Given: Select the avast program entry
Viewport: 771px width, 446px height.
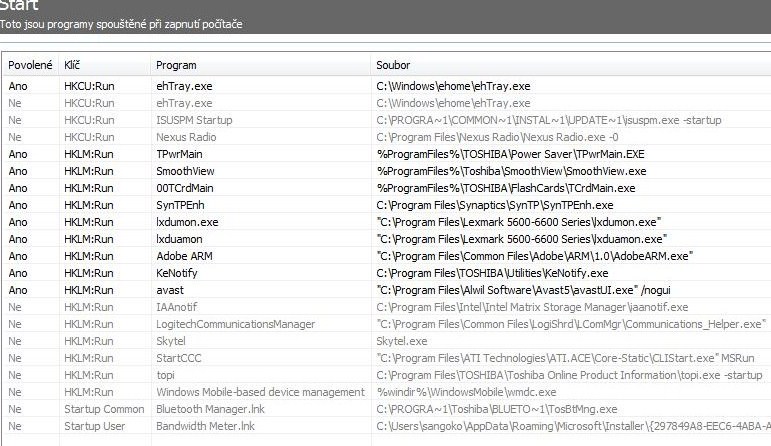Looking at the screenshot, I should 170,290.
